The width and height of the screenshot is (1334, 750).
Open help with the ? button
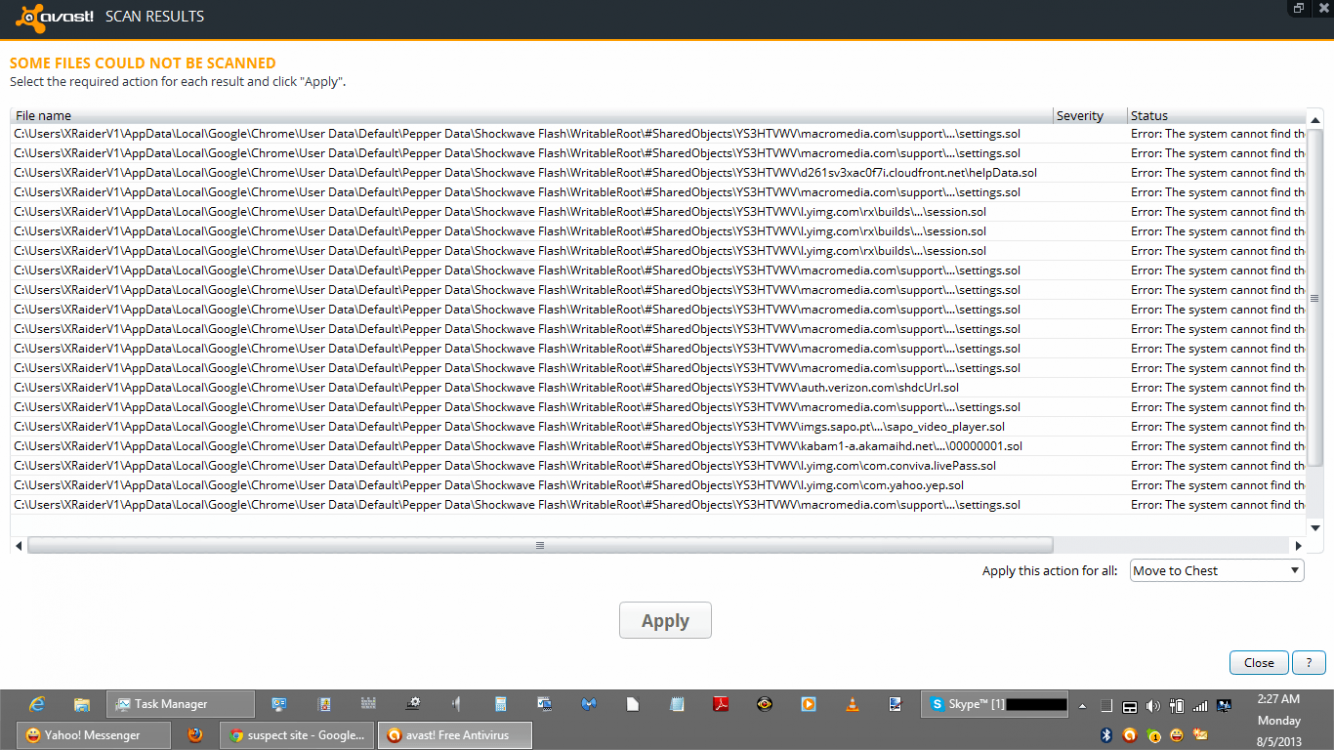tap(1308, 663)
